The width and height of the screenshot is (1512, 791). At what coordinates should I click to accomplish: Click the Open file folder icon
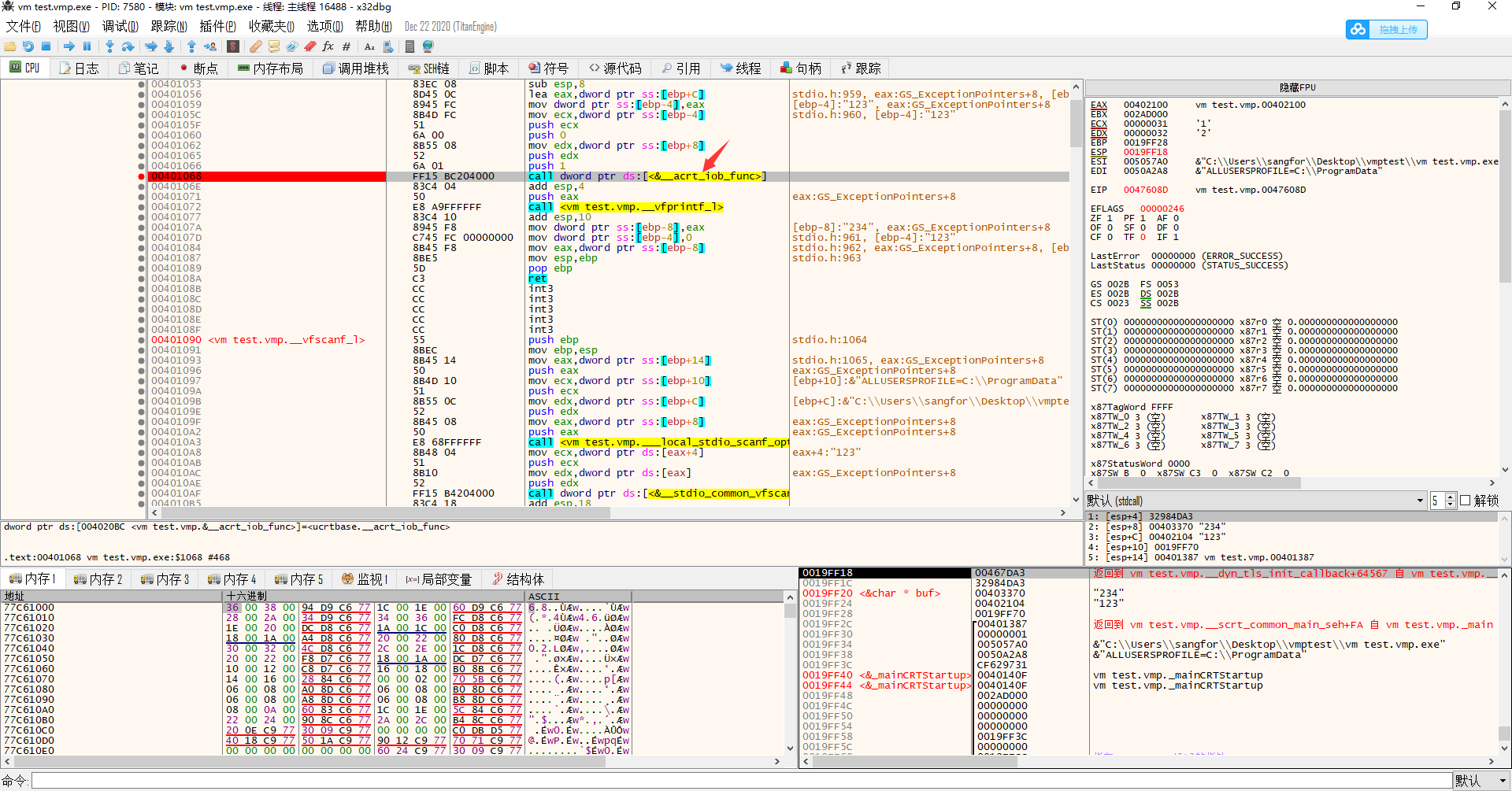click(x=10, y=46)
